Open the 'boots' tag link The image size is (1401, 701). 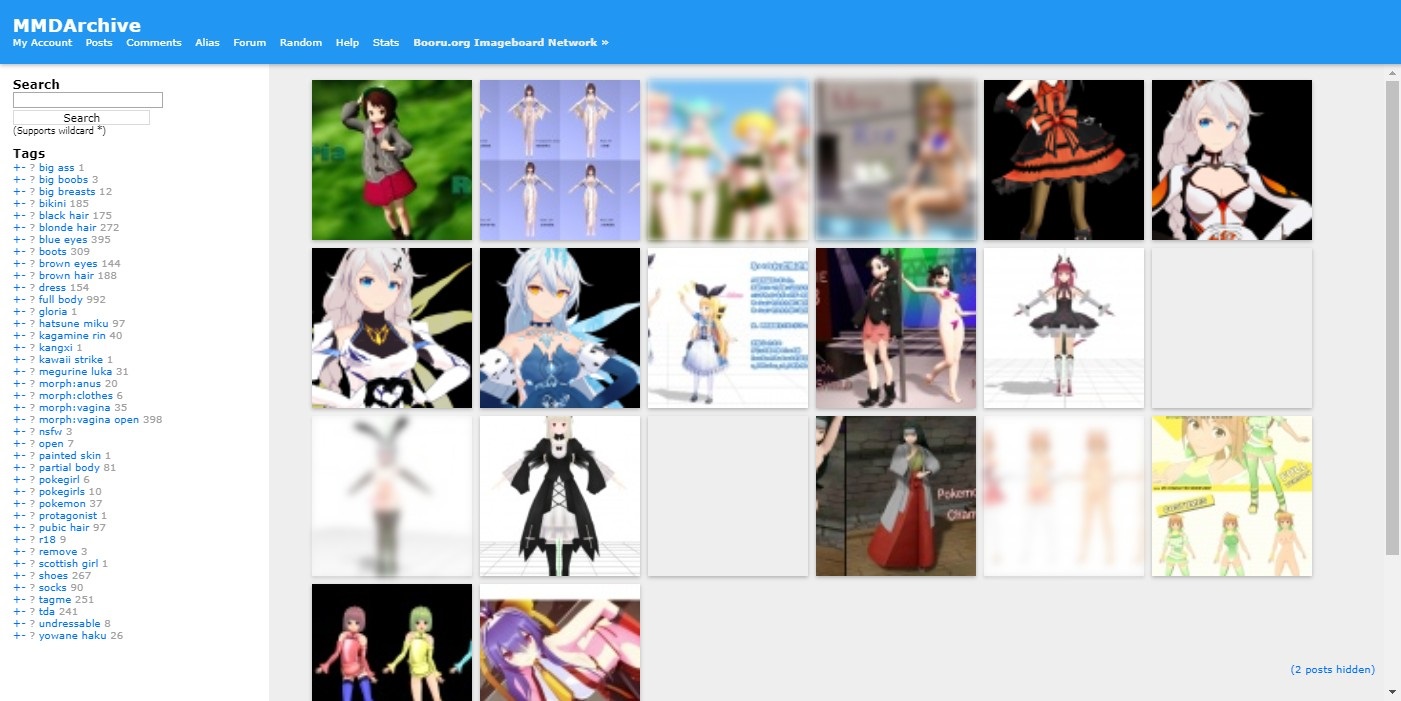[x=54, y=252]
